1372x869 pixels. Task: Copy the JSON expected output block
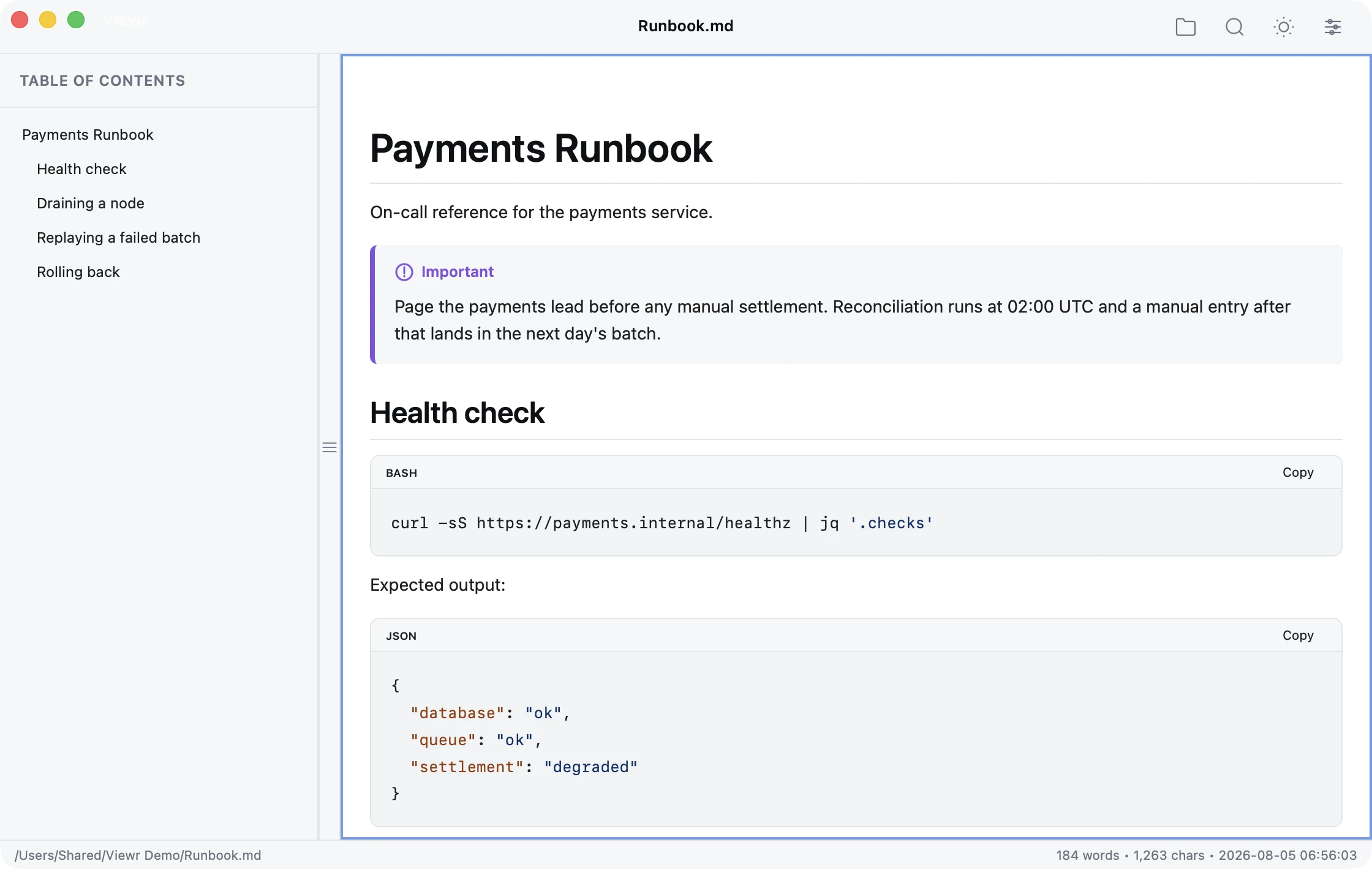pos(1298,636)
